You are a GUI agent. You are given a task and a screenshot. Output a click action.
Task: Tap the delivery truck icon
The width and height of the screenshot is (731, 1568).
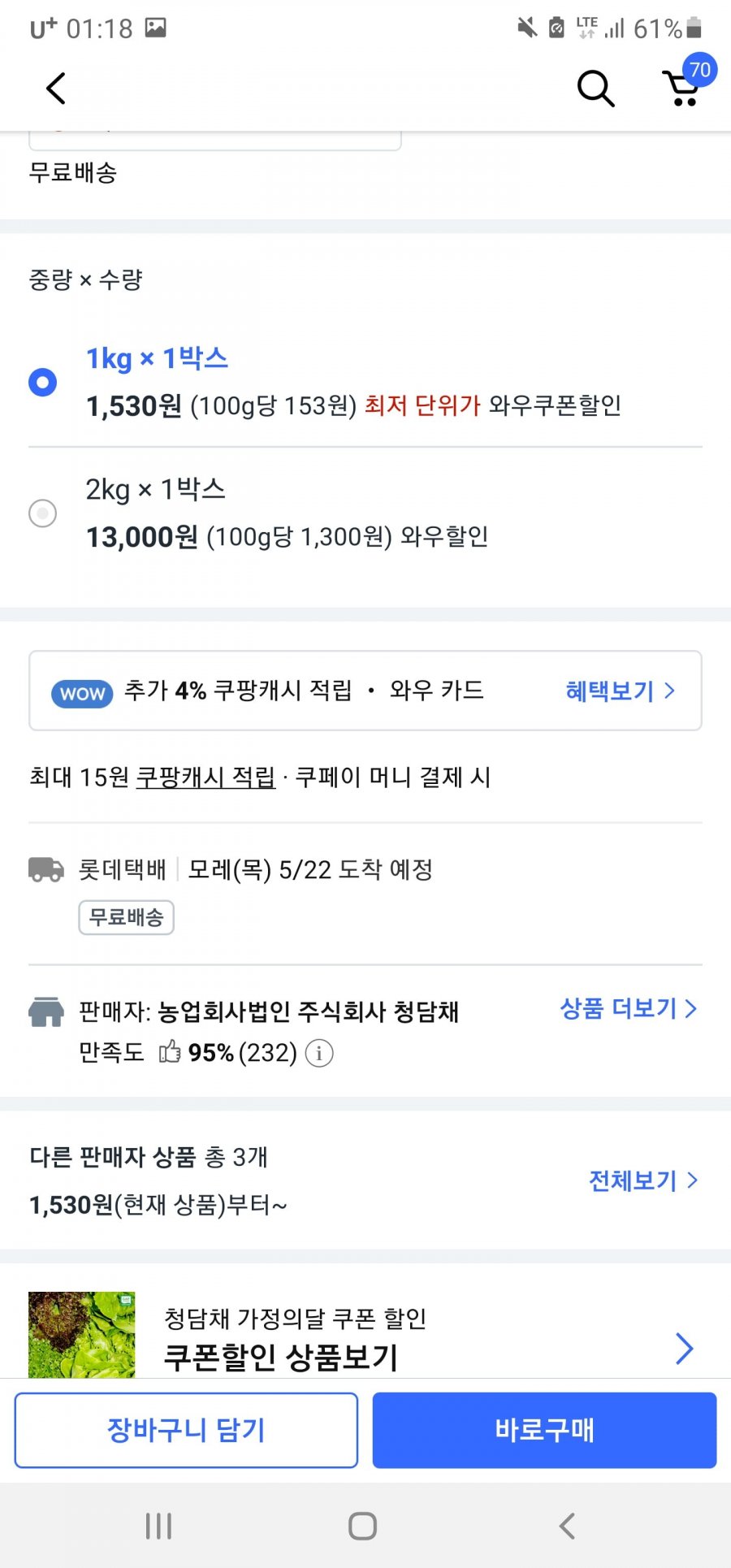pyautogui.click(x=46, y=869)
